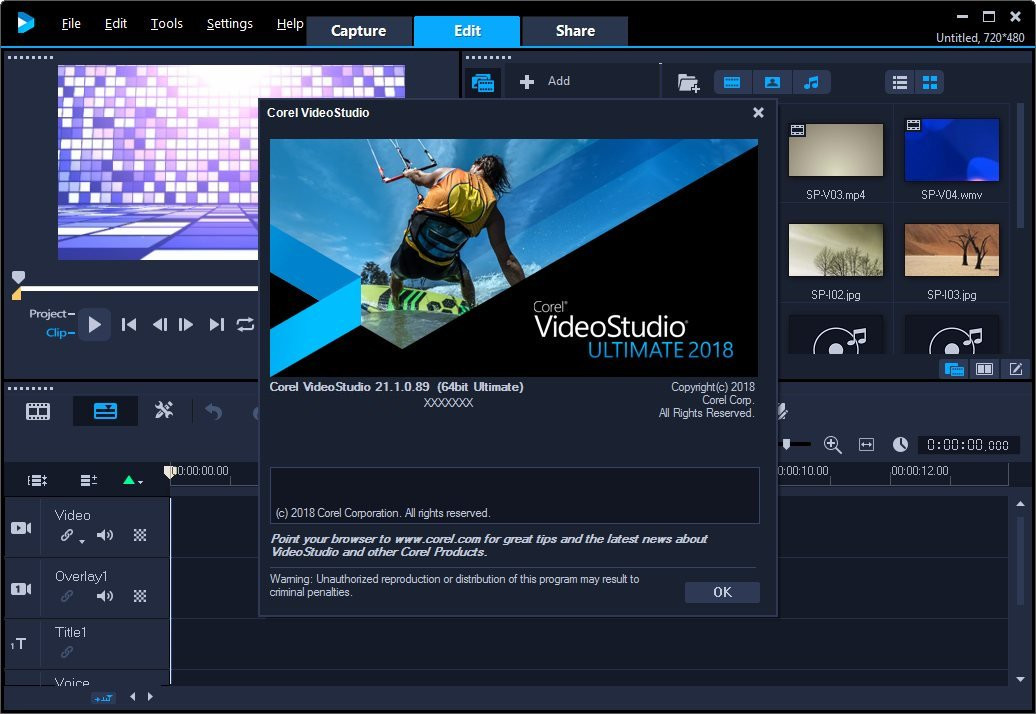The height and width of the screenshot is (714, 1036).
Task: Switch library to thumbnail view
Action: [930, 83]
